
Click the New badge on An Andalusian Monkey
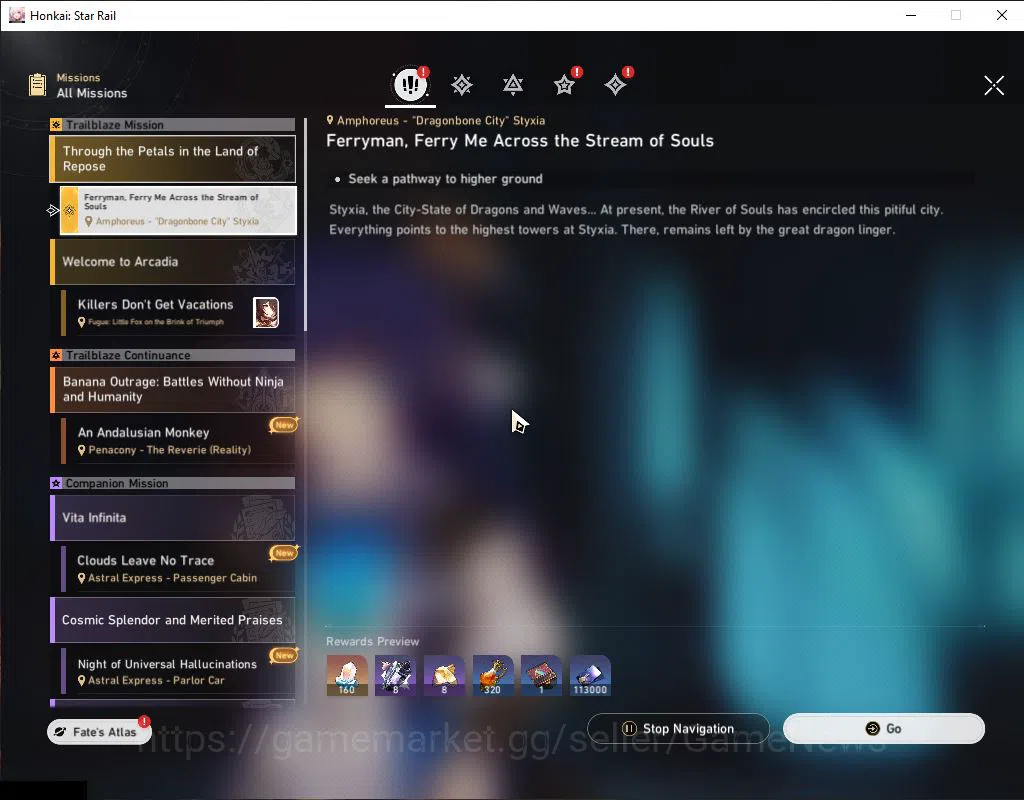[x=284, y=424]
